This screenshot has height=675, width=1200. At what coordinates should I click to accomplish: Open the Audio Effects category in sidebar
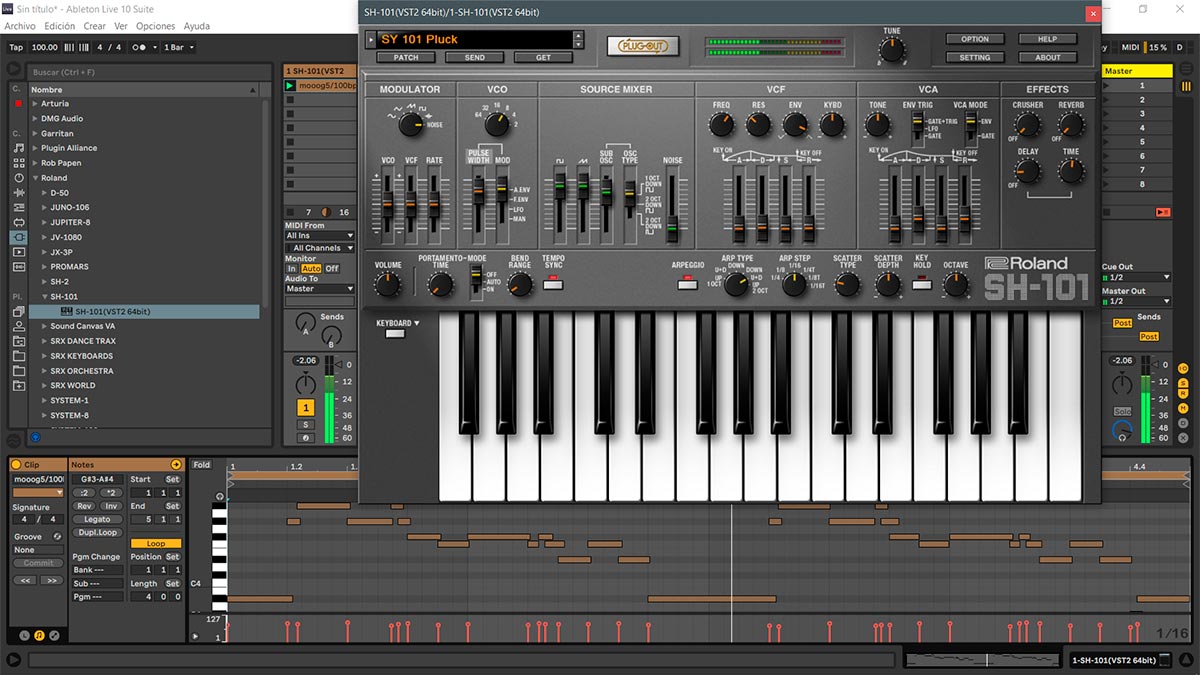click(18, 192)
